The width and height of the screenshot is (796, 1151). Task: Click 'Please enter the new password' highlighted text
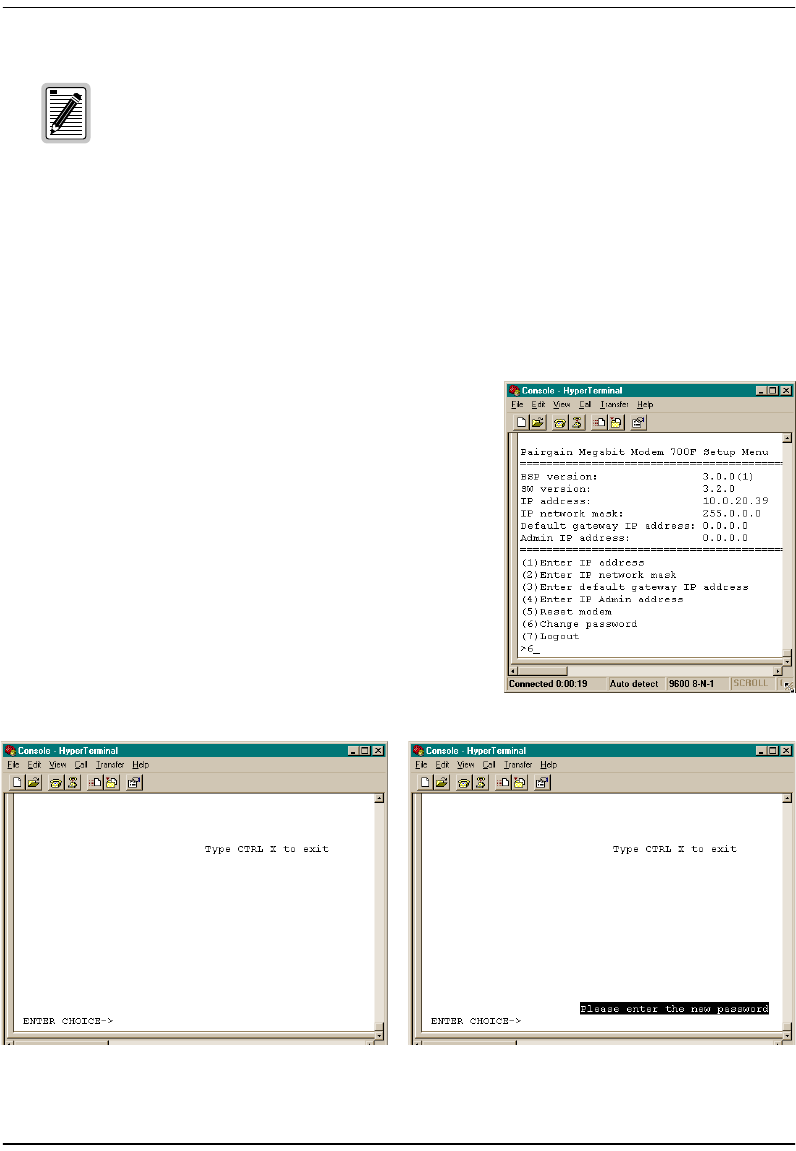click(x=674, y=1009)
